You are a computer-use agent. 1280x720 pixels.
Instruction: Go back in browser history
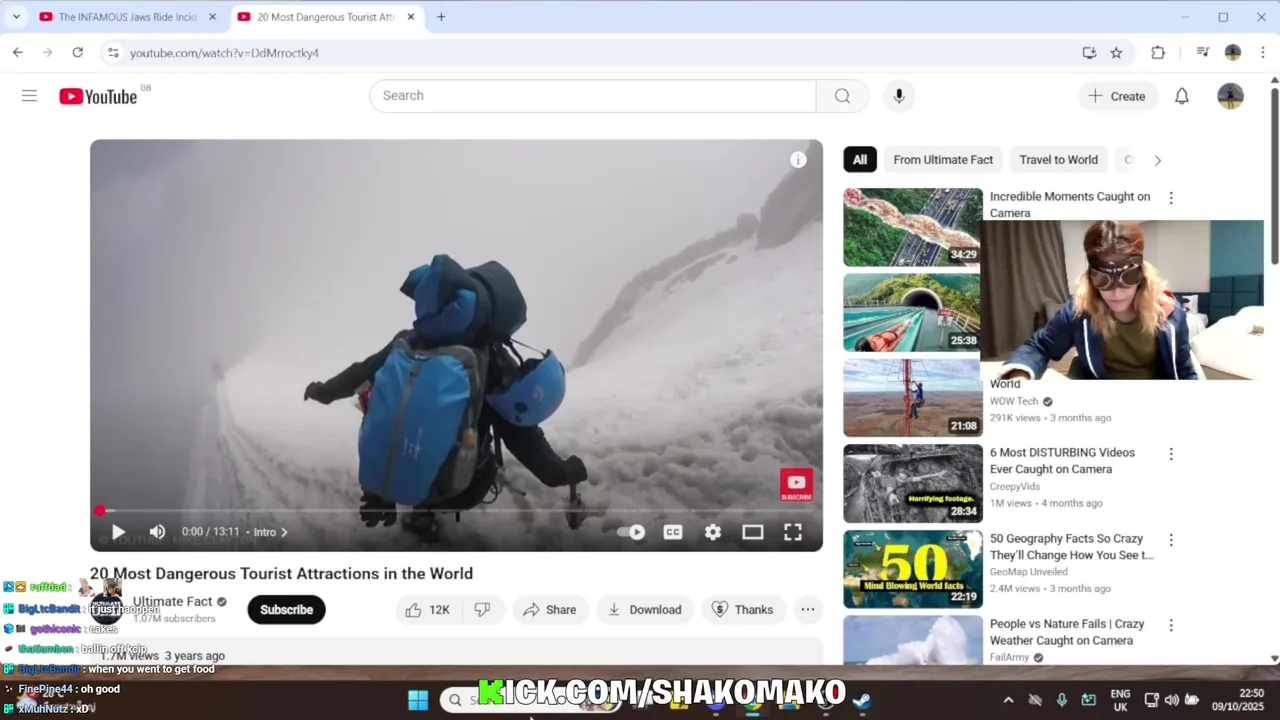pos(18,53)
